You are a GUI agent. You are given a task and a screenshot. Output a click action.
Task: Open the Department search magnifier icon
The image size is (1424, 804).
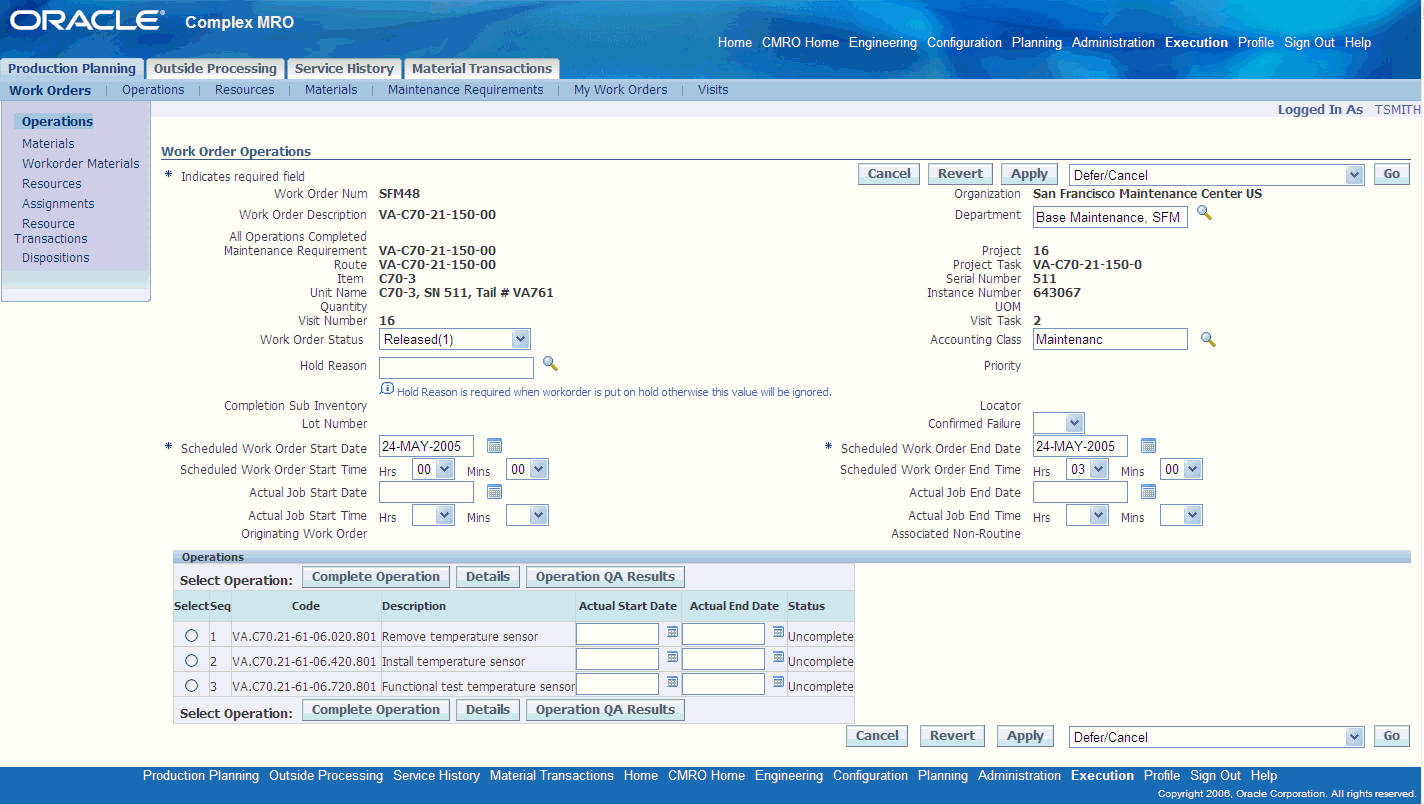point(1204,213)
